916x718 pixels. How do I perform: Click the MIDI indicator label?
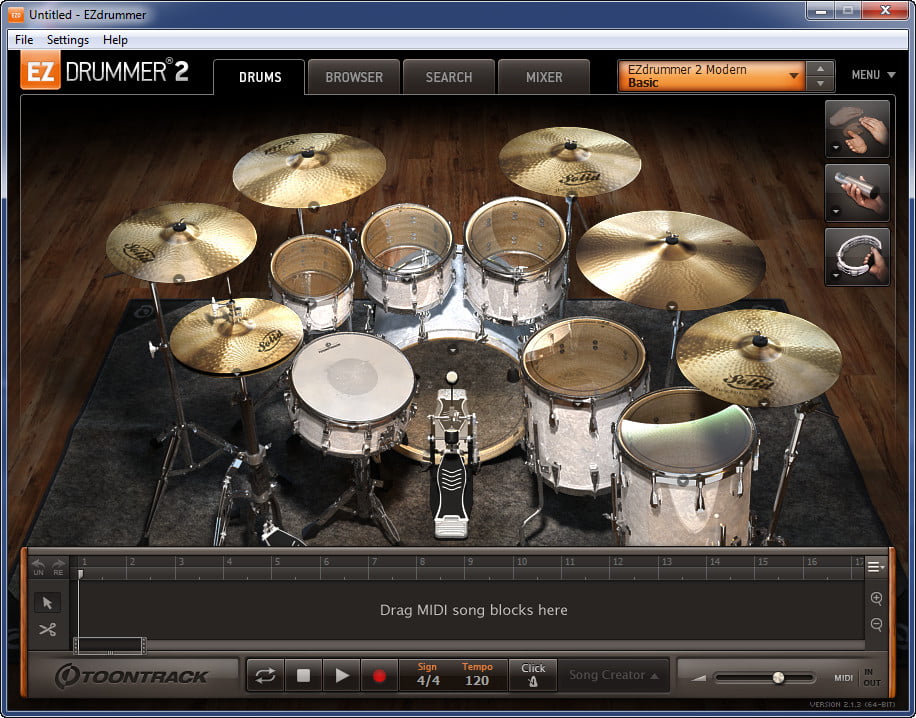[843, 678]
